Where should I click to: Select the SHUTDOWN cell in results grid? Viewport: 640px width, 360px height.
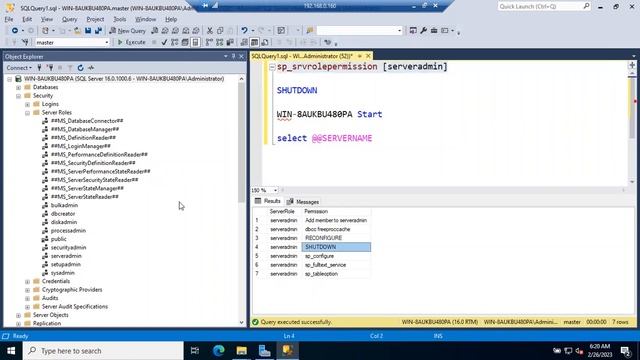(336, 247)
